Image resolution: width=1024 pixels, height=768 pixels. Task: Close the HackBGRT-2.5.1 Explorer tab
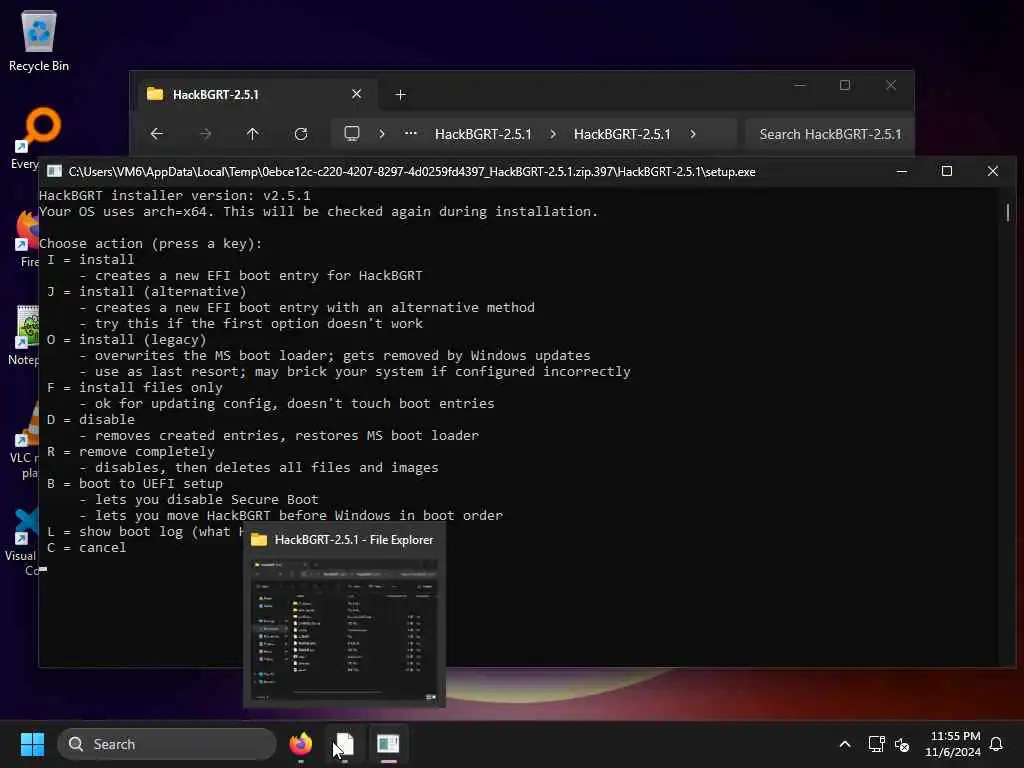click(x=357, y=94)
